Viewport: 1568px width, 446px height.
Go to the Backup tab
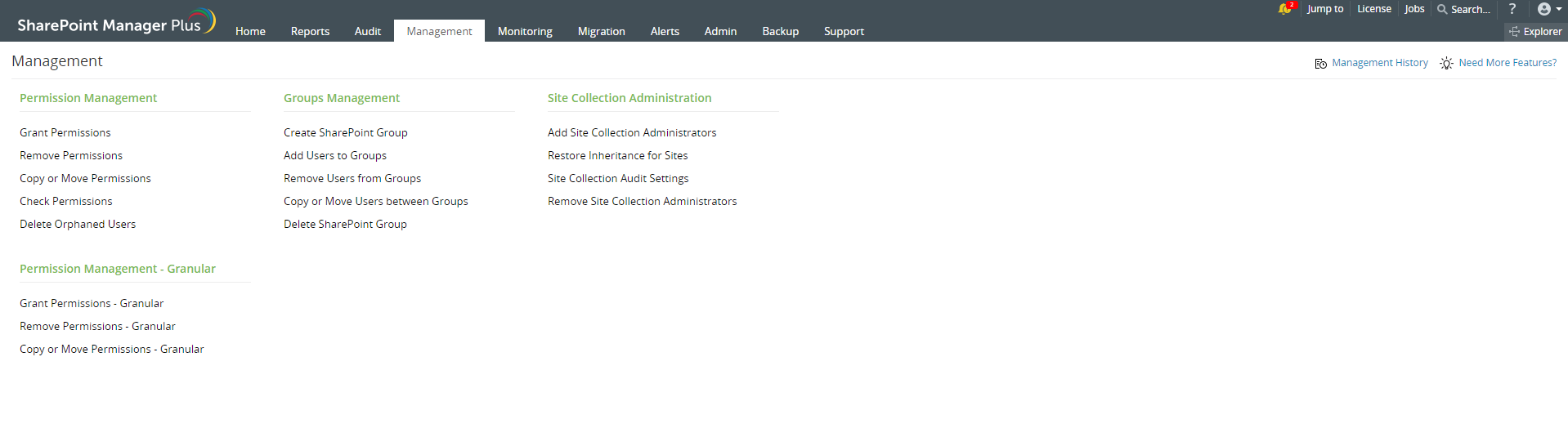point(780,31)
